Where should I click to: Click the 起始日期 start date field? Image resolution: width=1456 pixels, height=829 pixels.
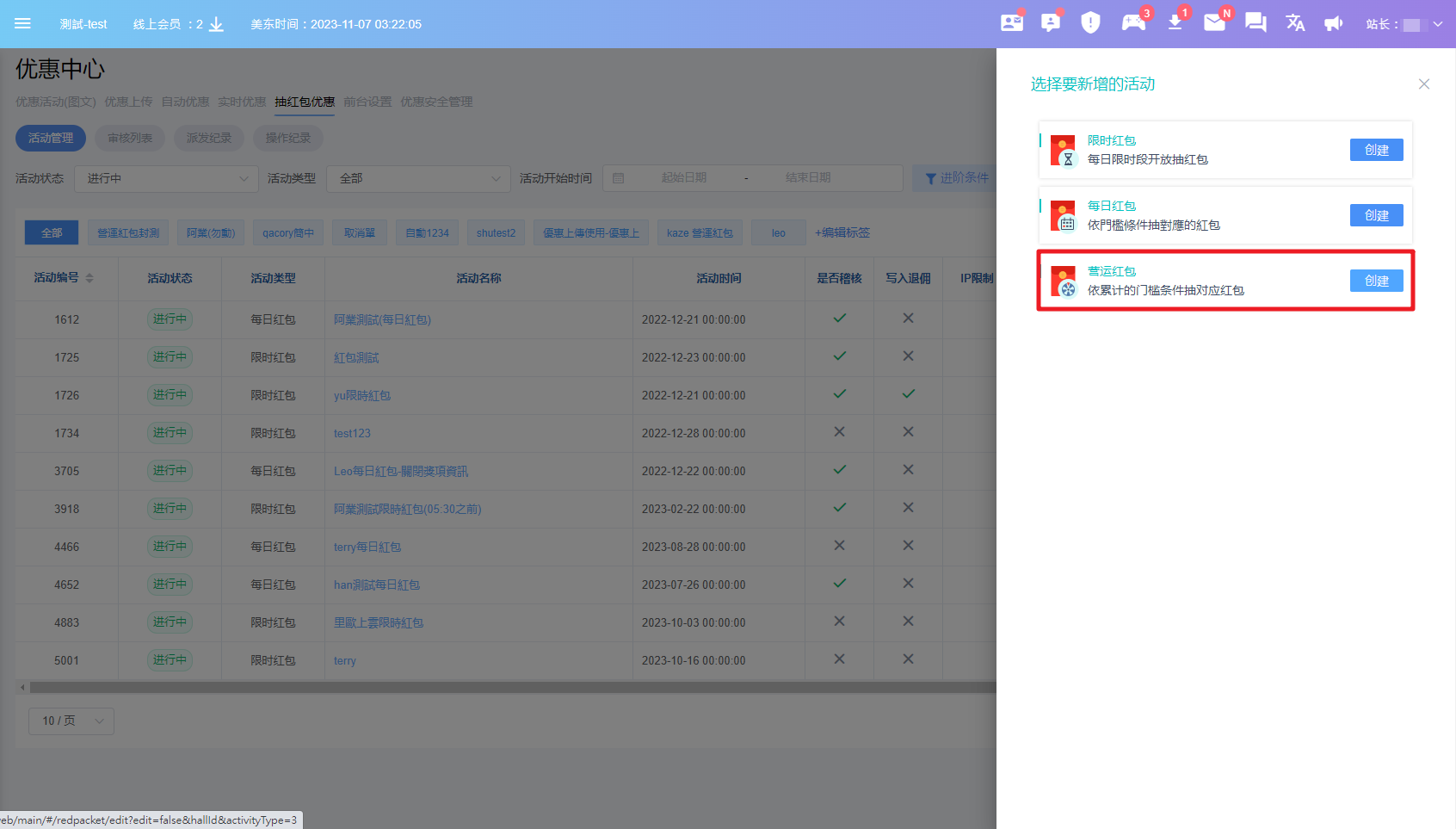[683, 178]
